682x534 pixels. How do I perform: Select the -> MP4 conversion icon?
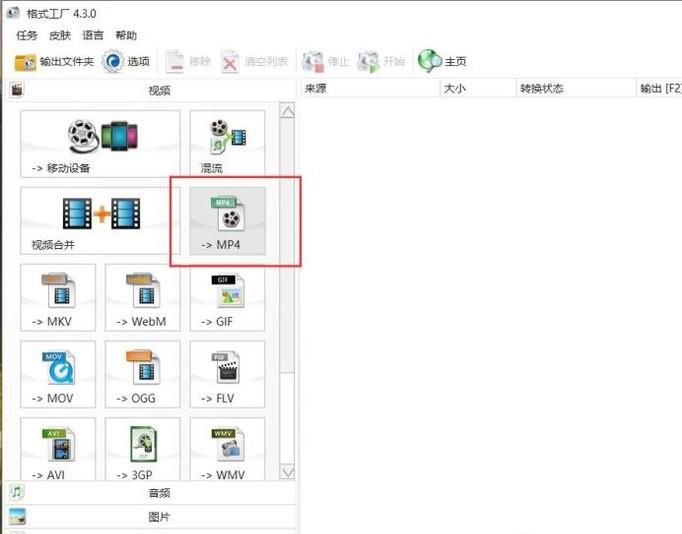pyautogui.click(x=228, y=222)
